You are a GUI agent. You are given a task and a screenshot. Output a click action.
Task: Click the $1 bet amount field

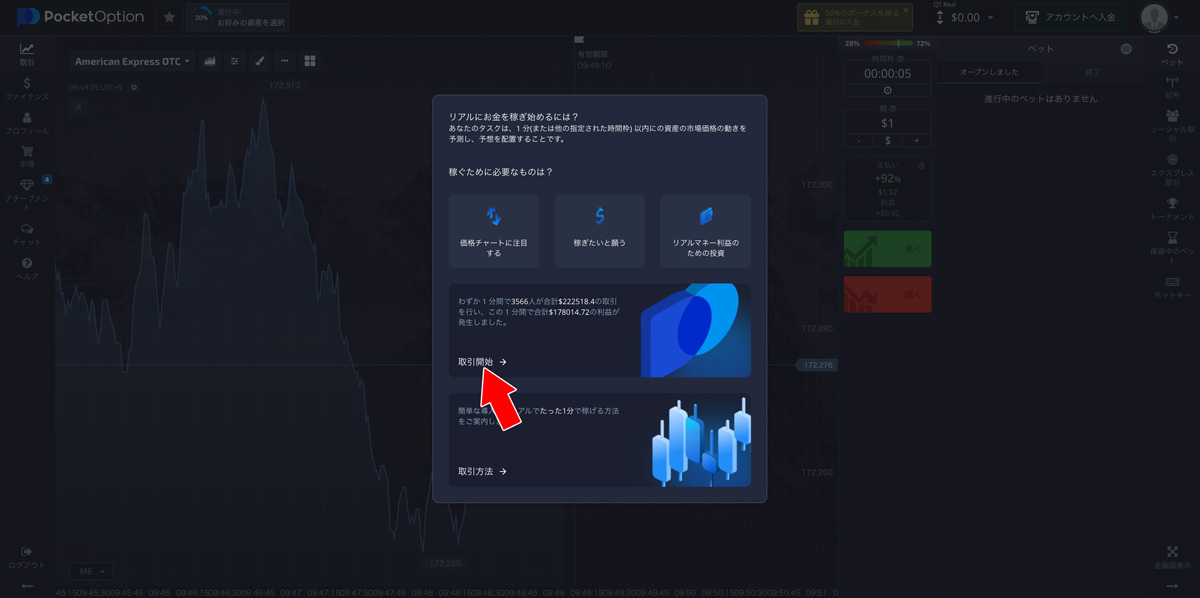tap(887, 120)
